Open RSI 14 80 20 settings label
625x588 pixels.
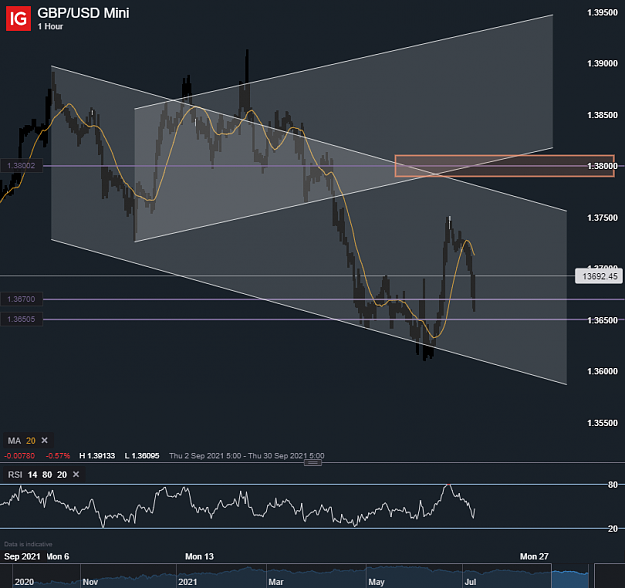(37, 474)
